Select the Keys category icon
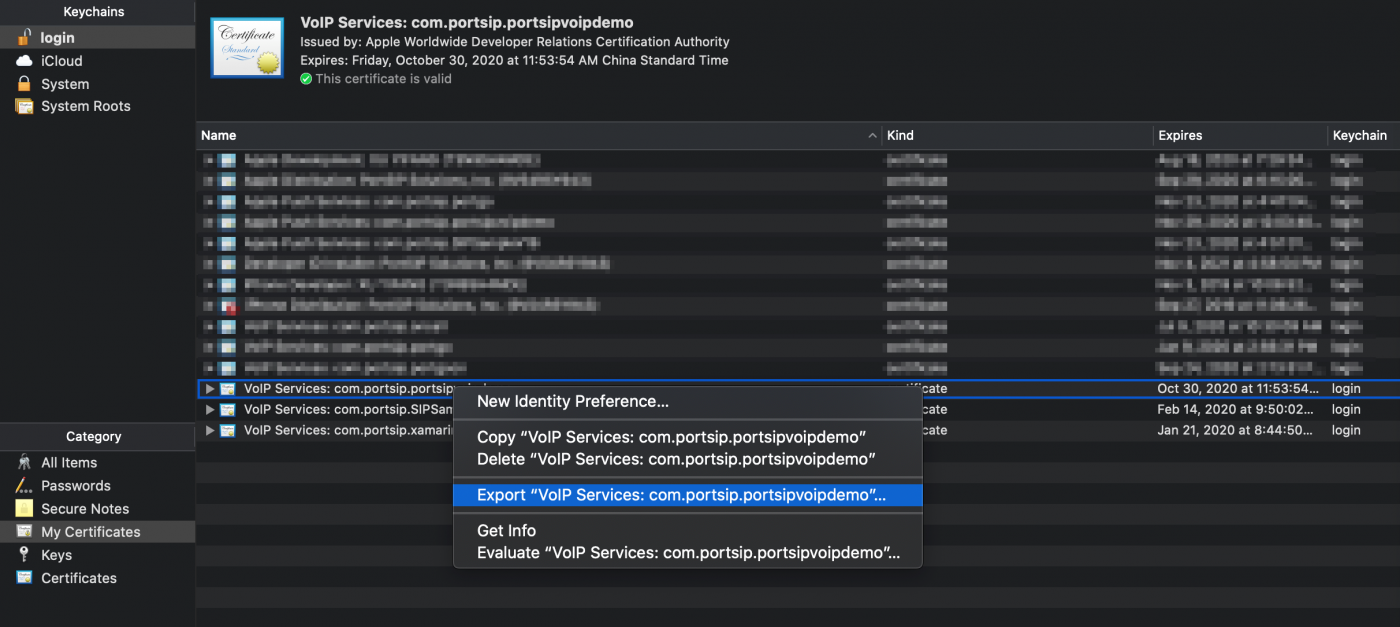 click(x=24, y=555)
